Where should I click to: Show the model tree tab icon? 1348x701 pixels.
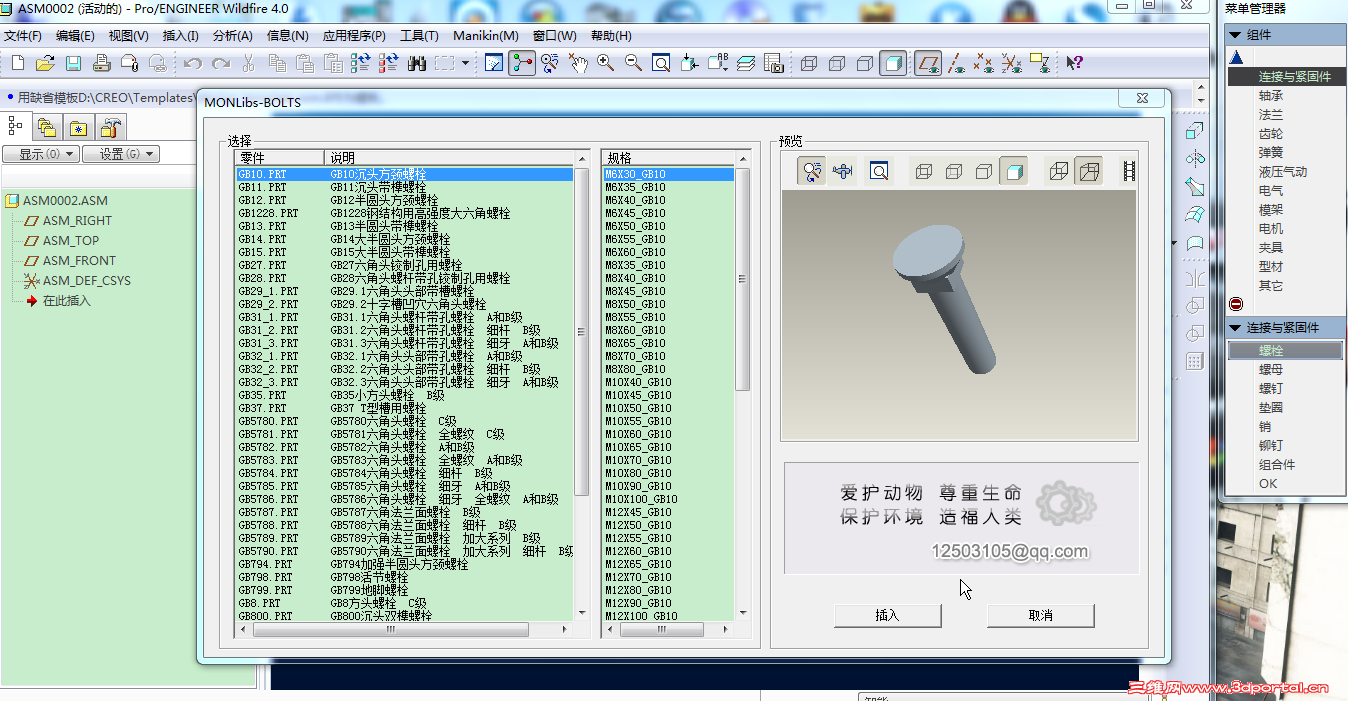(x=15, y=126)
